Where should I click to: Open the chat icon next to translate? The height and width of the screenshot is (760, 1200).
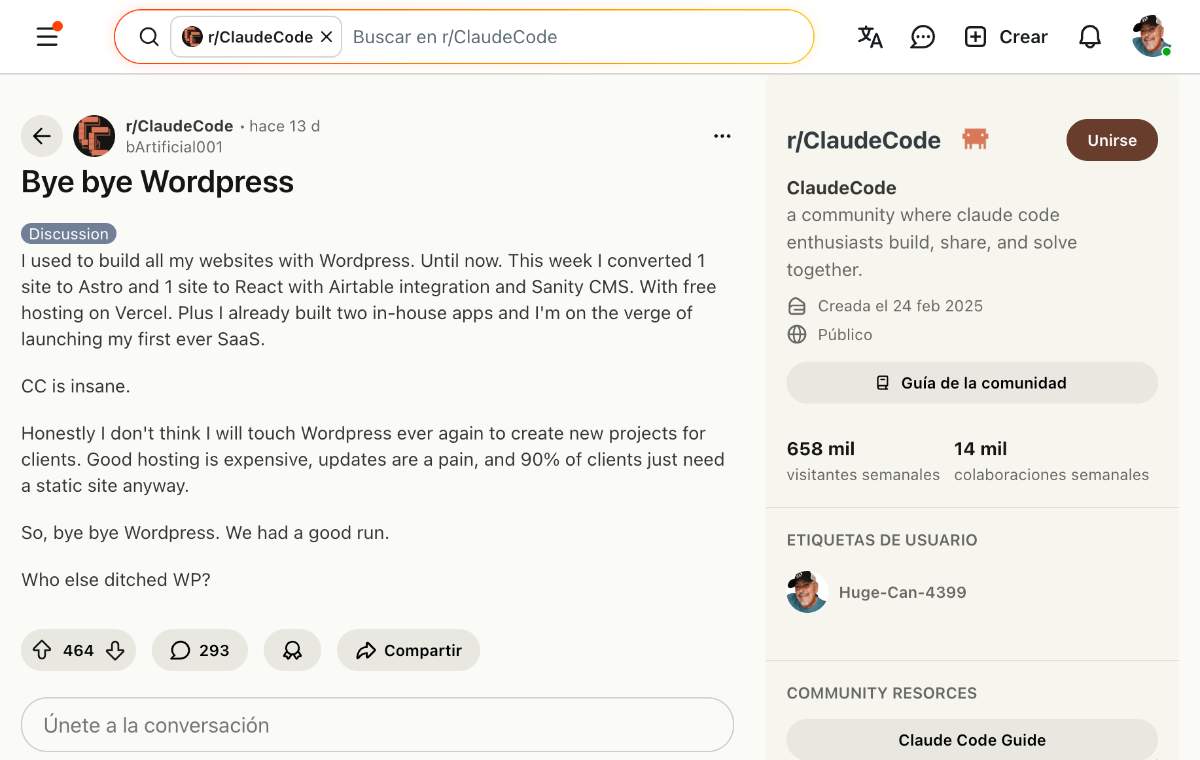point(922,36)
